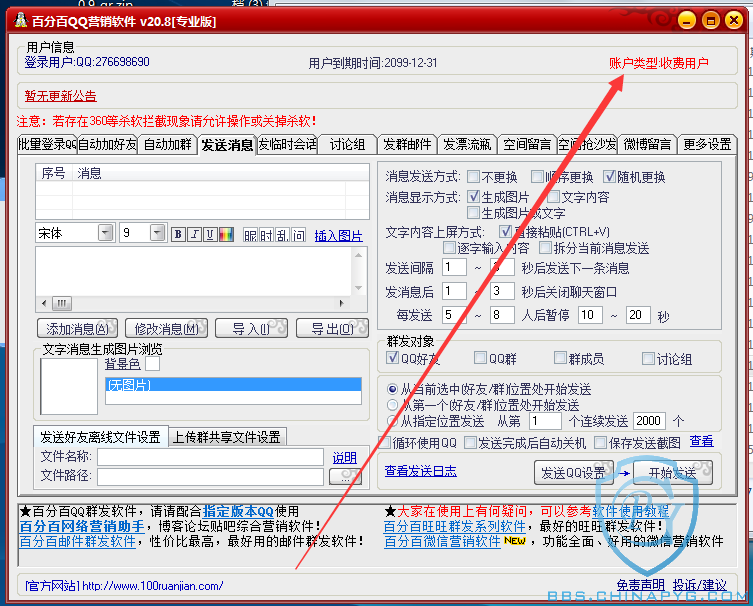The image size is (753, 606).
Task: Click the 连续发送 2000 count field
Action: click(649, 421)
